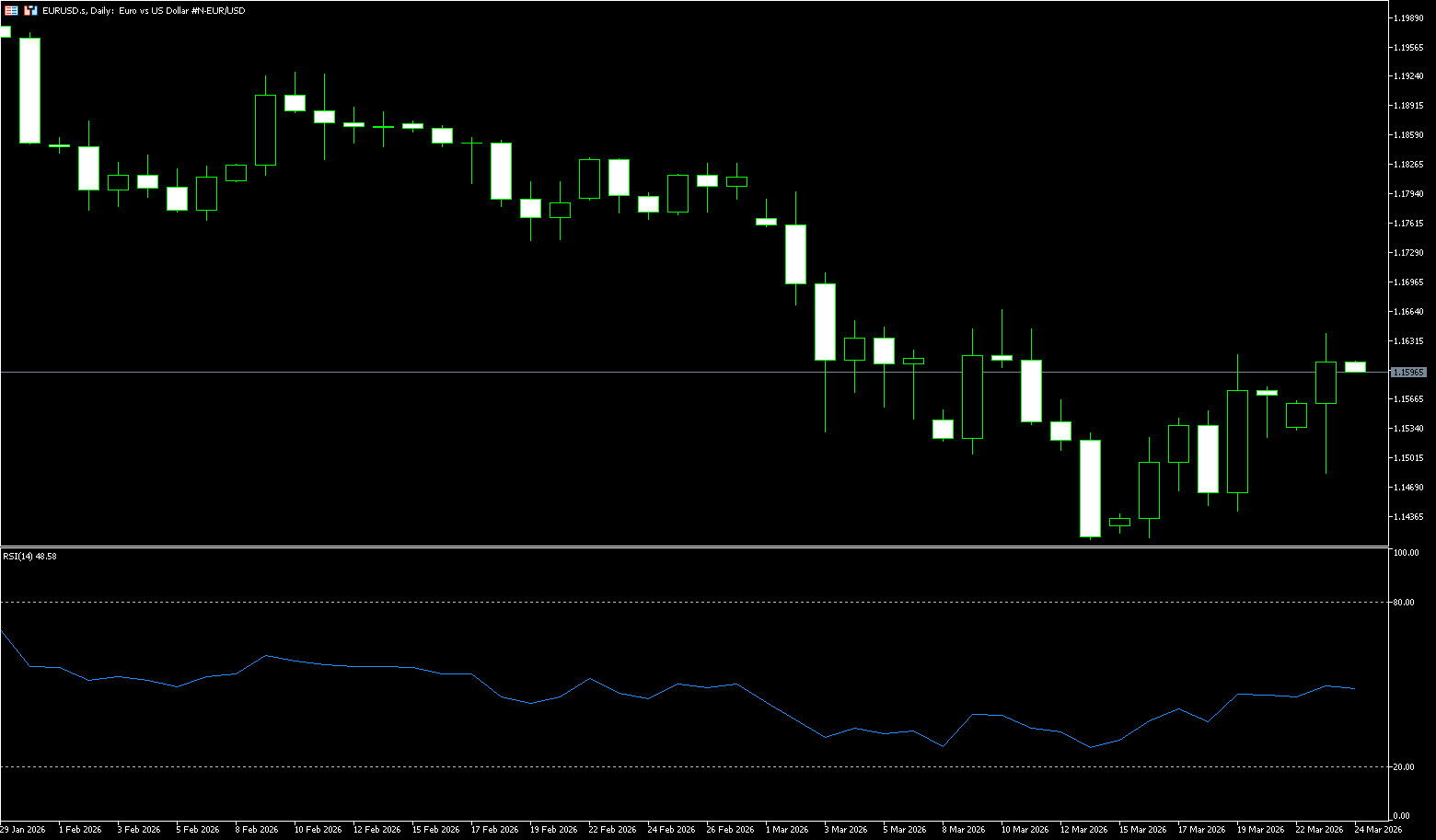This screenshot has width=1436, height=840.
Task: Click the 29 Jan 2026 date label
Action: click(x=23, y=829)
